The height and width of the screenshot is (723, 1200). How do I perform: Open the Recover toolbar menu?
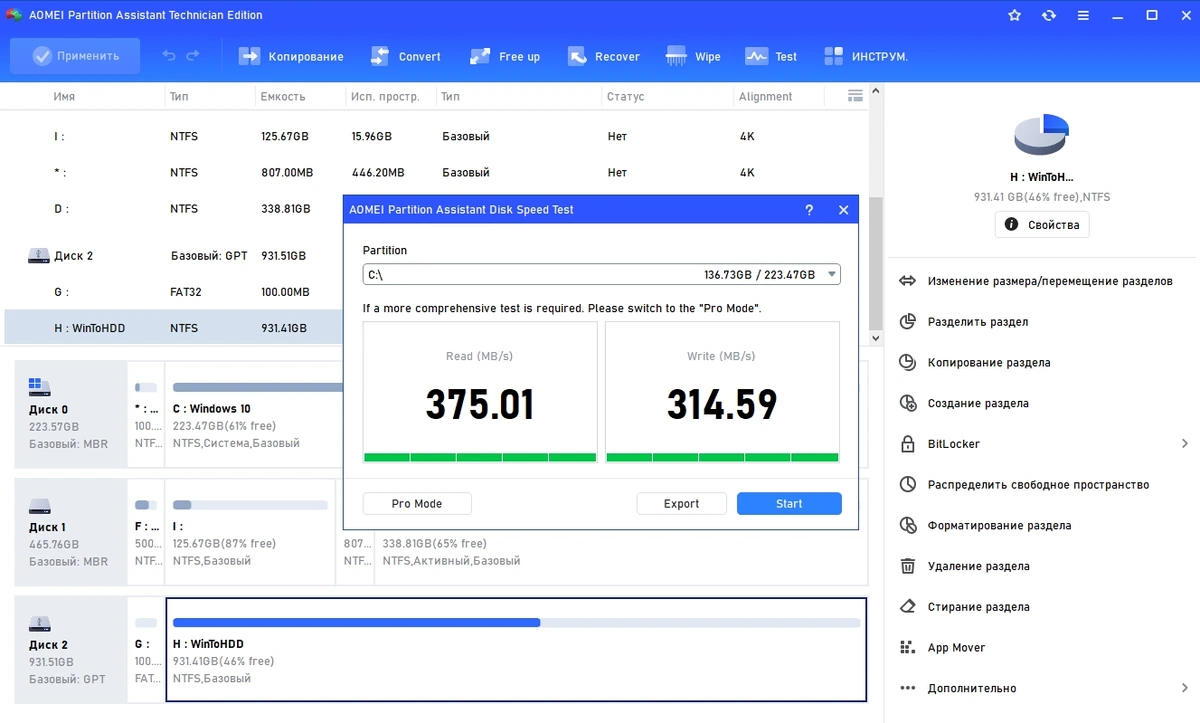603,56
